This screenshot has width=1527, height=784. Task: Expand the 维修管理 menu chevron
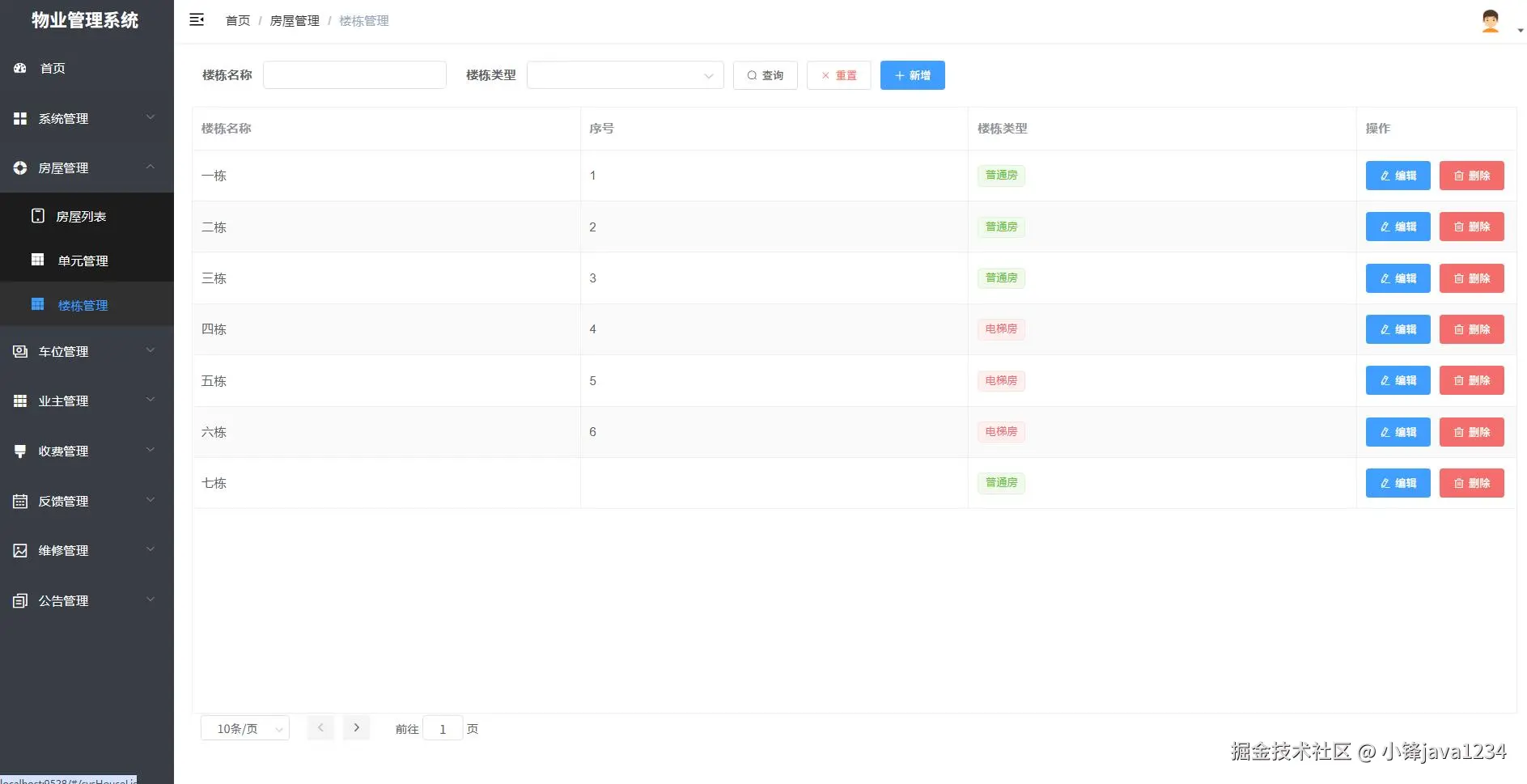[151, 549]
